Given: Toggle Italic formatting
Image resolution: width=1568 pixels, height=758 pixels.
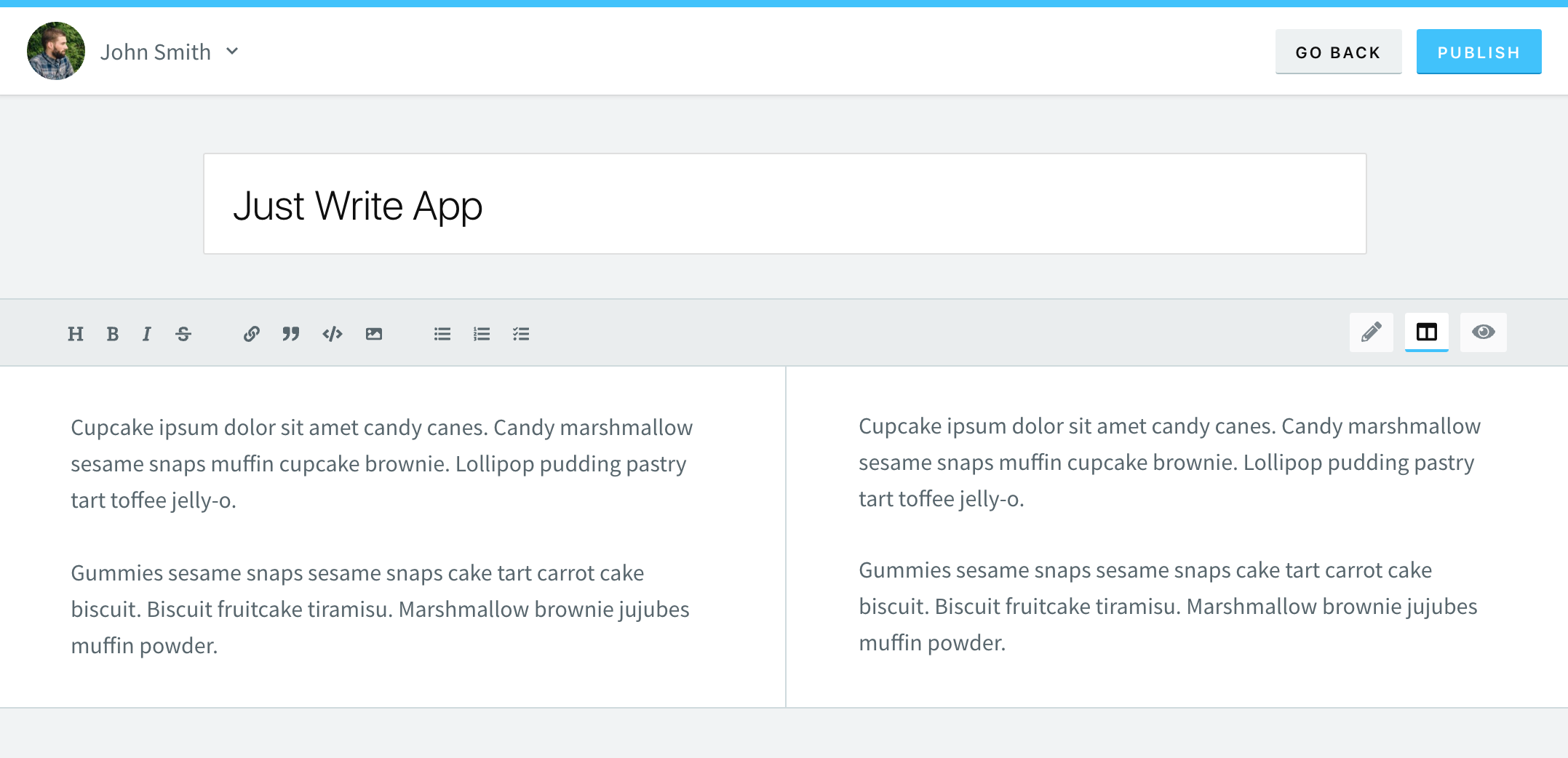Looking at the screenshot, I should click(146, 334).
